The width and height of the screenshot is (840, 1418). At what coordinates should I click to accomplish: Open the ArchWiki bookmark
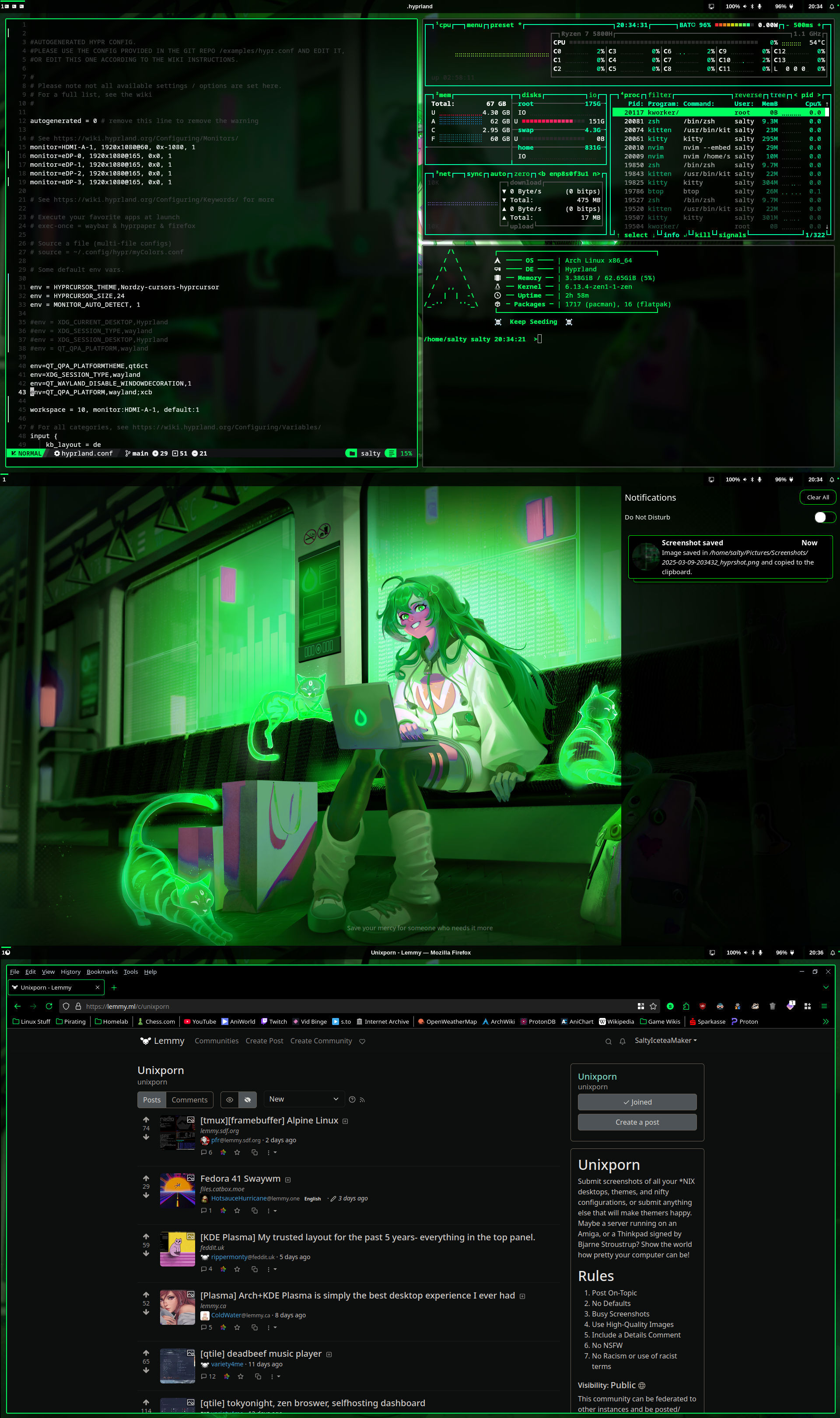[498, 1021]
